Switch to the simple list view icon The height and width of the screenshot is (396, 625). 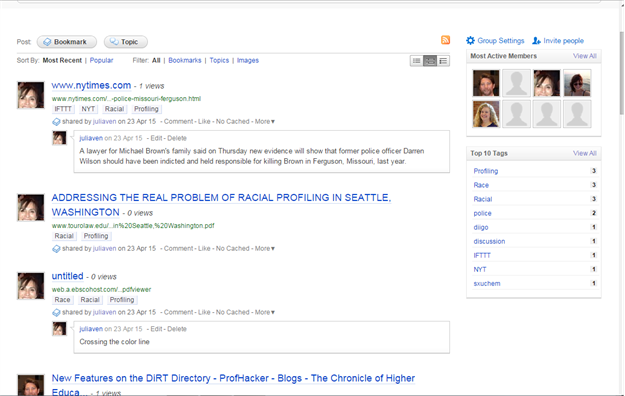pos(417,61)
